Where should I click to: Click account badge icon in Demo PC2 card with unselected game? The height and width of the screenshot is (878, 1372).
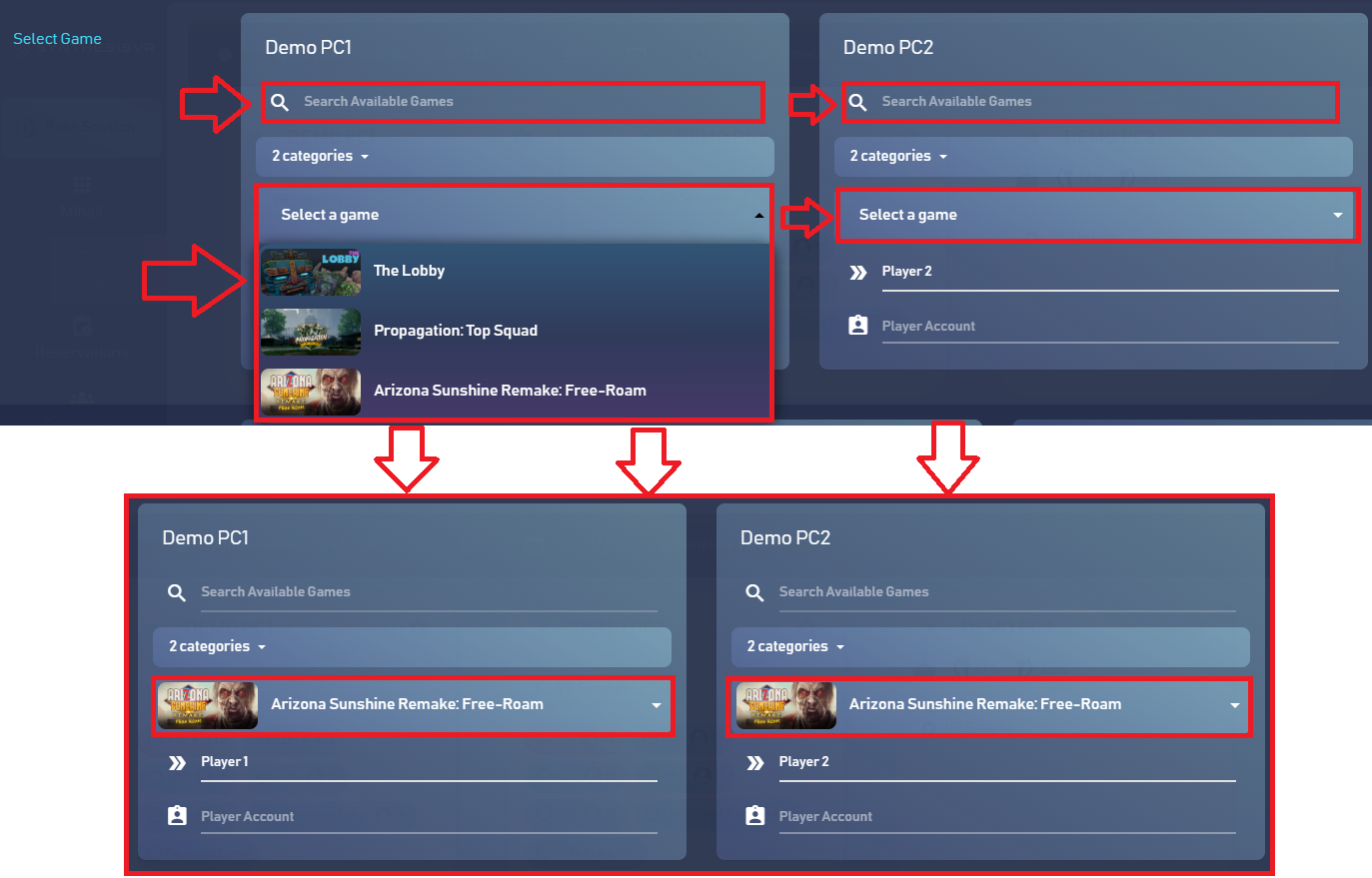click(x=857, y=325)
